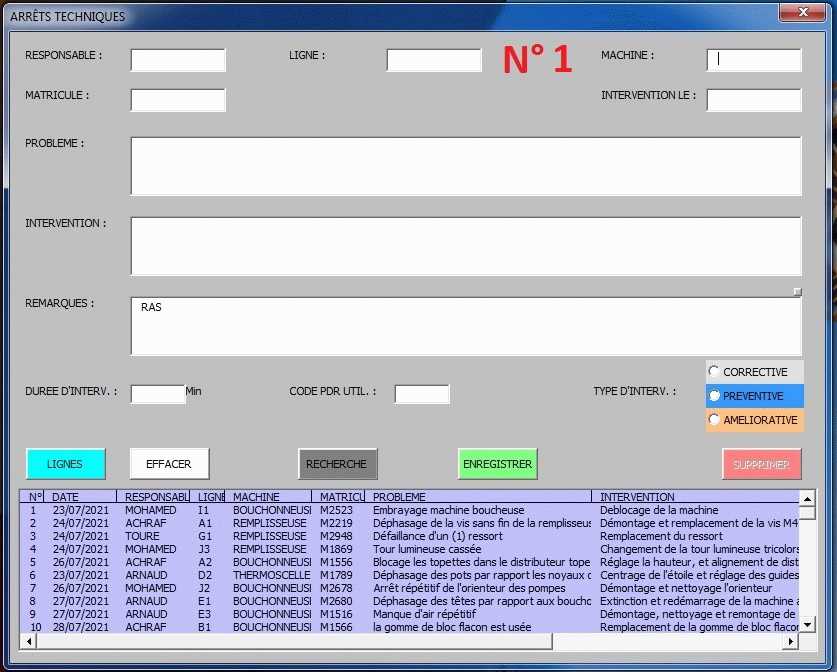Click inside the PROBLEME text area
The width and height of the screenshot is (837, 672).
465,166
